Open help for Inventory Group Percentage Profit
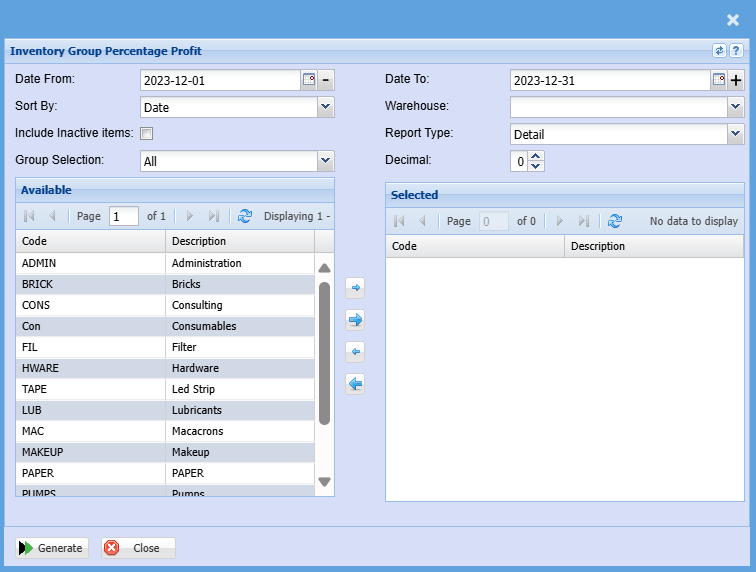 [736, 51]
